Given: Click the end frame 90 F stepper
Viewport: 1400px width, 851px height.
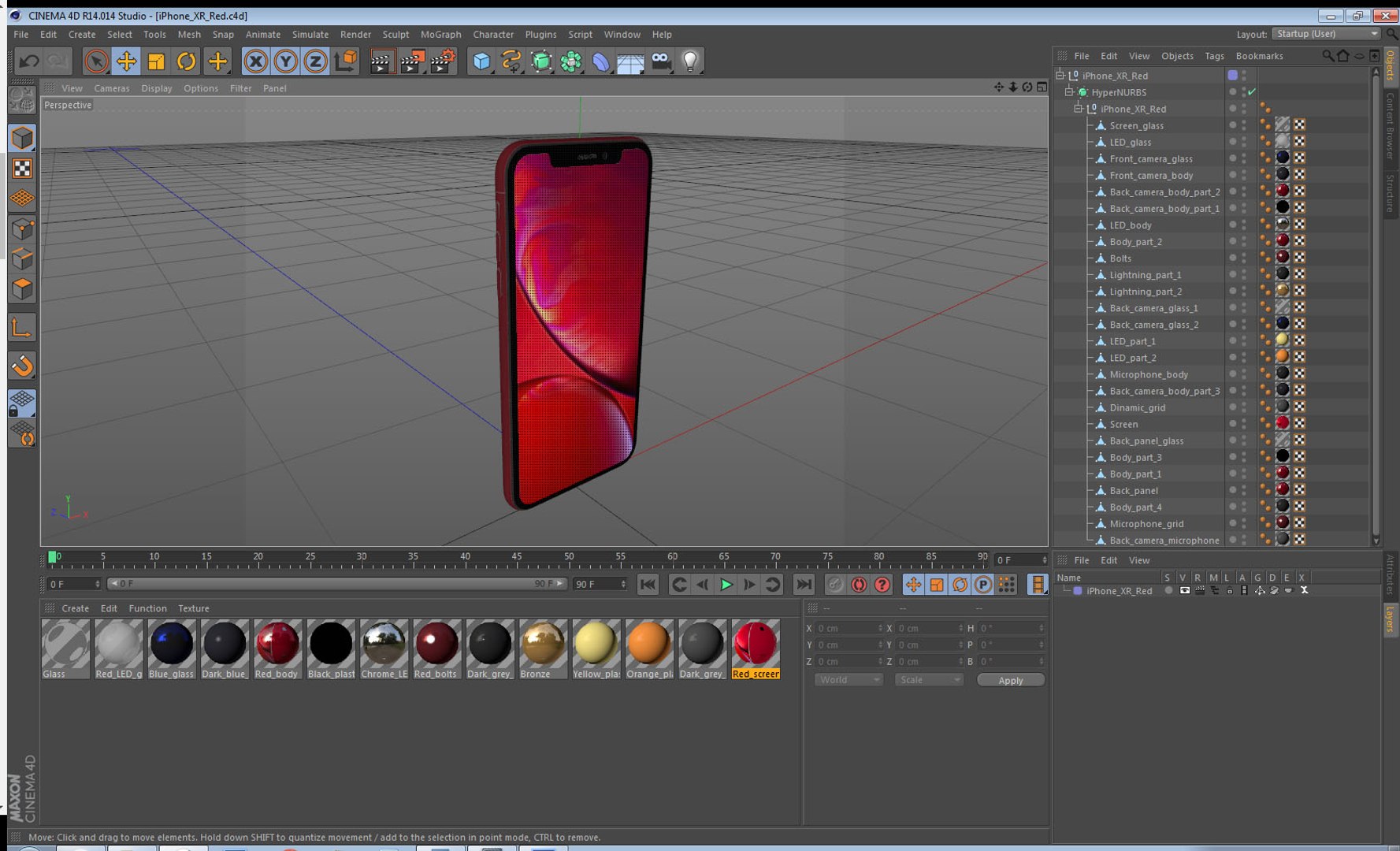Looking at the screenshot, I should (x=623, y=584).
